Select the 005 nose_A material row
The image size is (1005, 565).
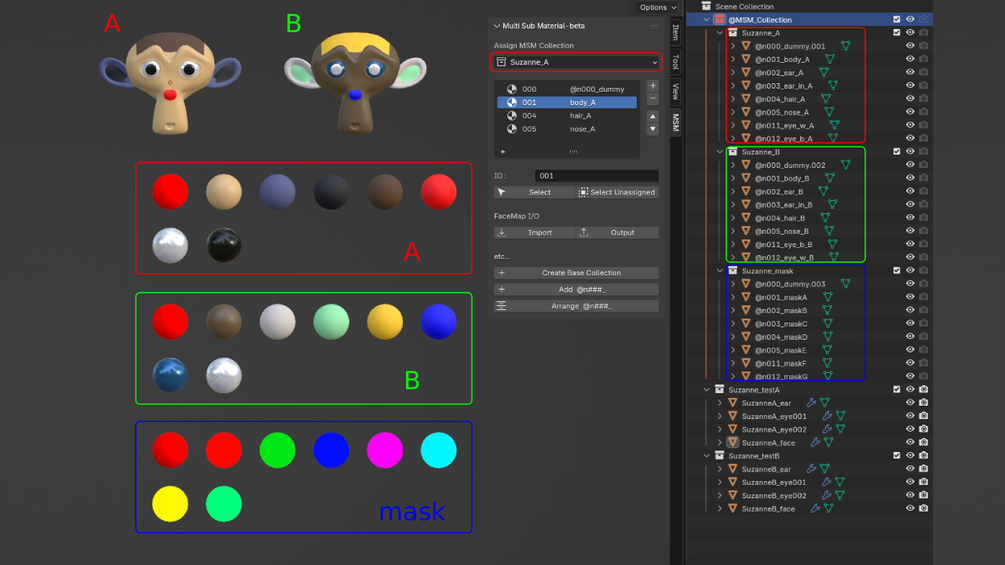tap(567, 129)
